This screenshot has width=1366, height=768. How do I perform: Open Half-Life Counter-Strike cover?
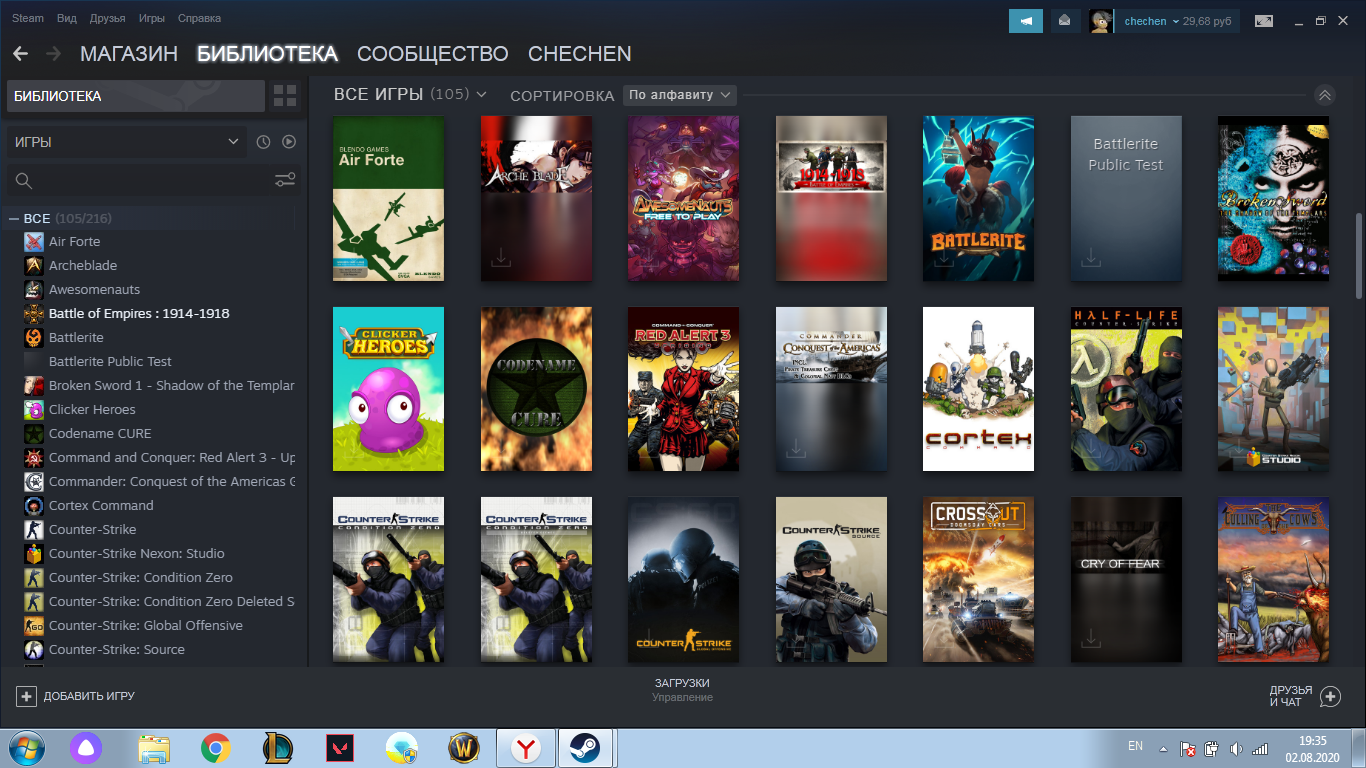coord(1126,389)
